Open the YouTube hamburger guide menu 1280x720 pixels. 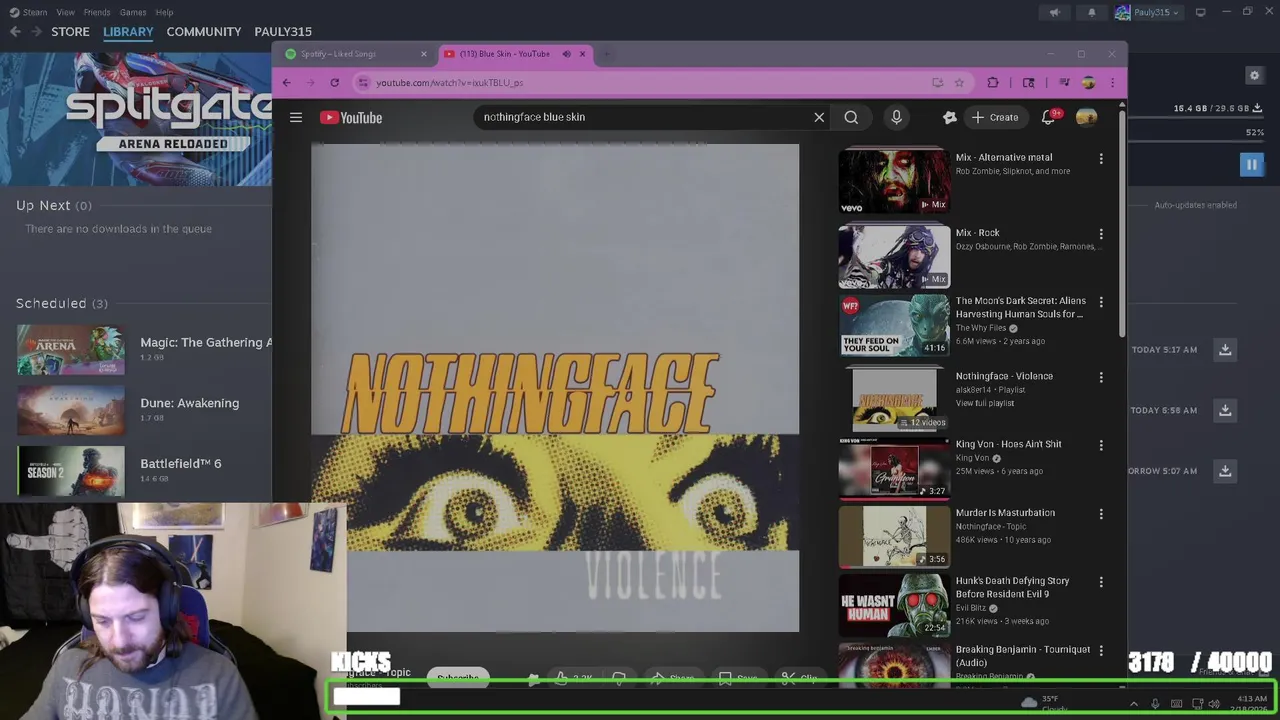pos(296,117)
